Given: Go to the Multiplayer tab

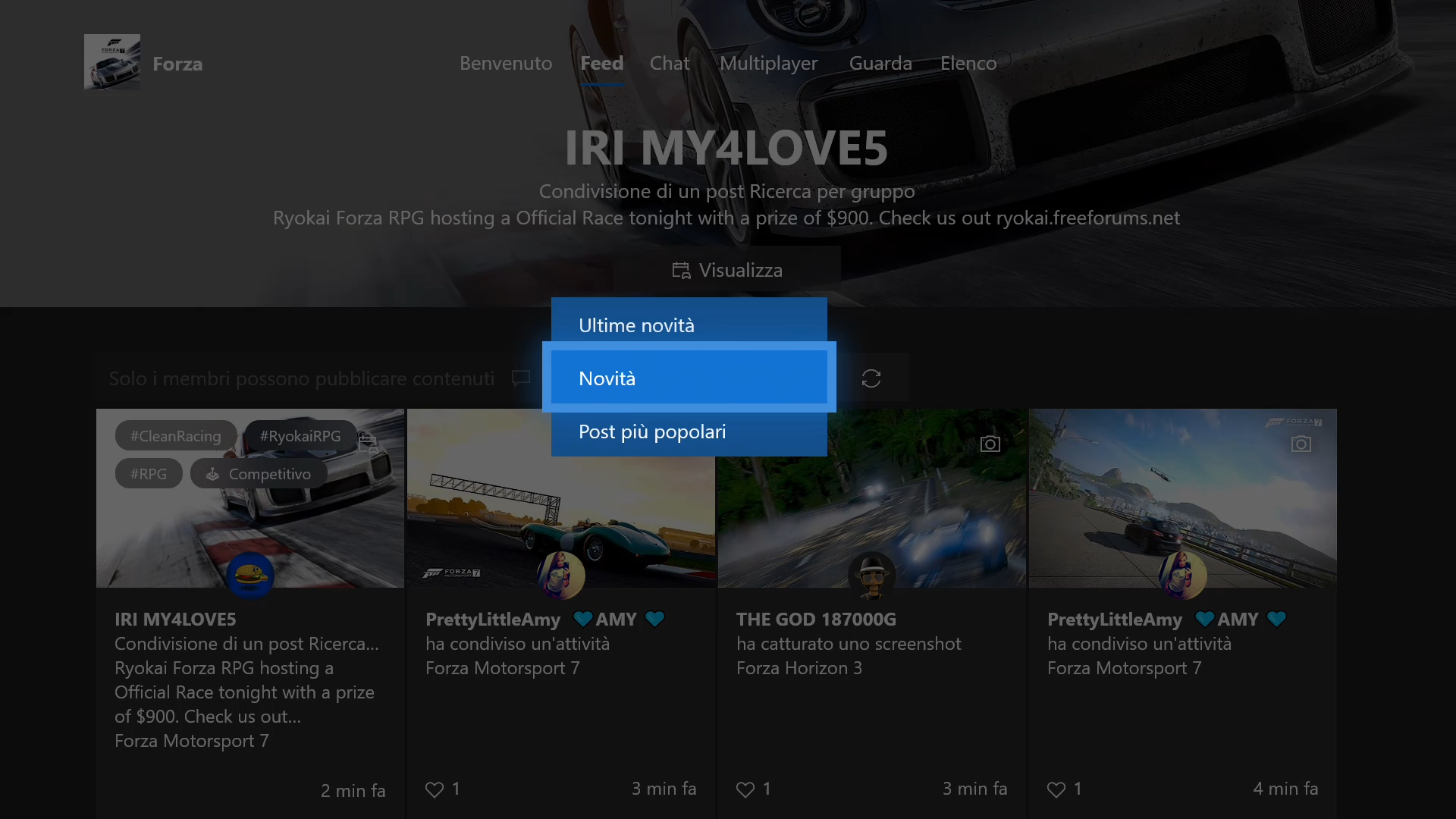Looking at the screenshot, I should tap(769, 63).
